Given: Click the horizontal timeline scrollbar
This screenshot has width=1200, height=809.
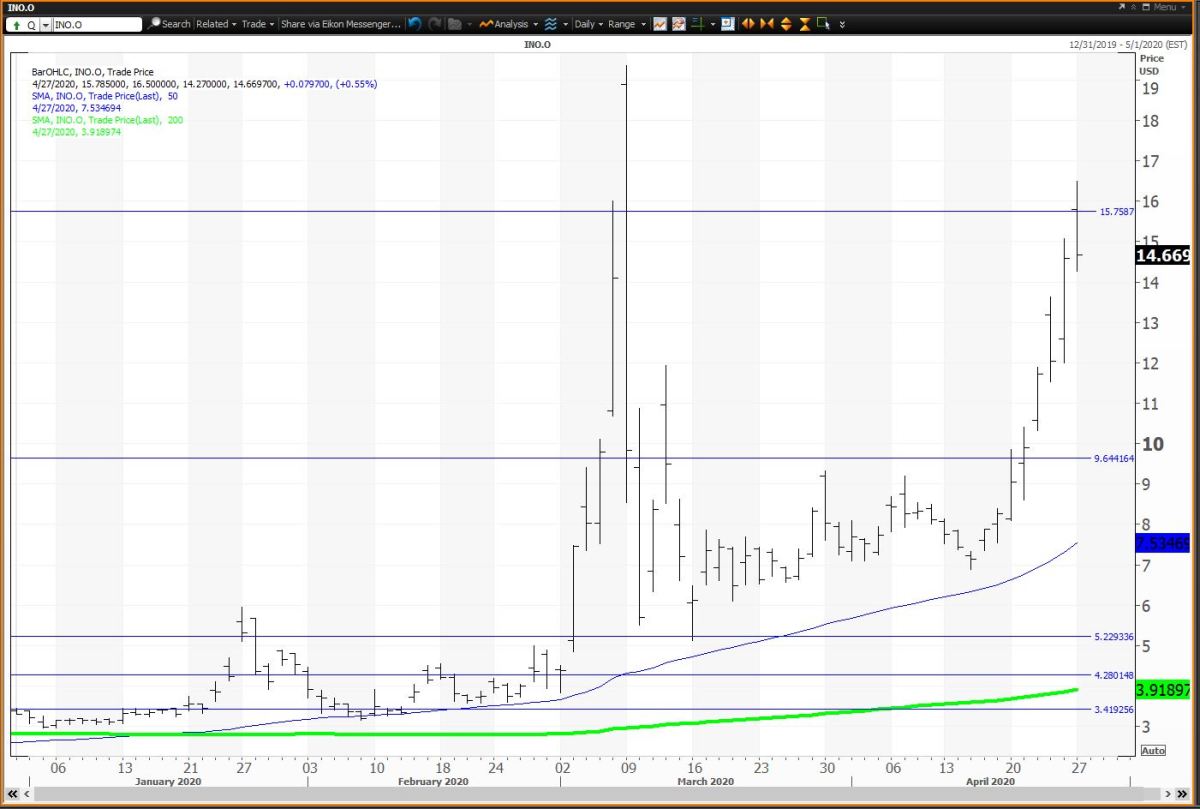Looking at the screenshot, I should (600, 795).
